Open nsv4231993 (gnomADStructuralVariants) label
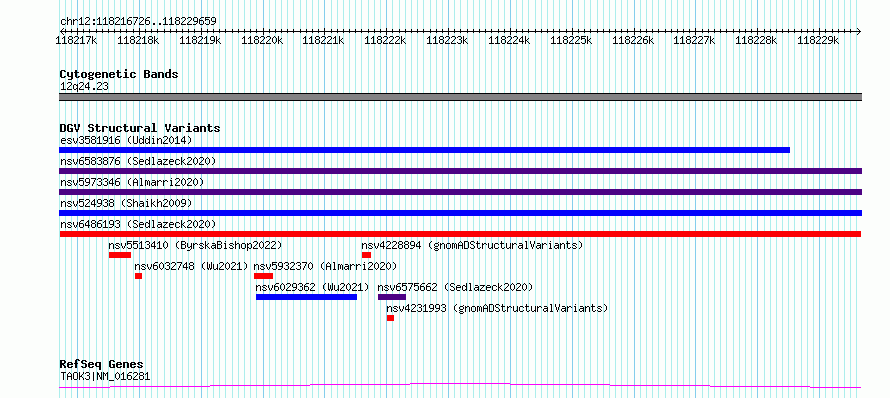Image resolution: width=890 pixels, height=398 pixels. [x=497, y=308]
